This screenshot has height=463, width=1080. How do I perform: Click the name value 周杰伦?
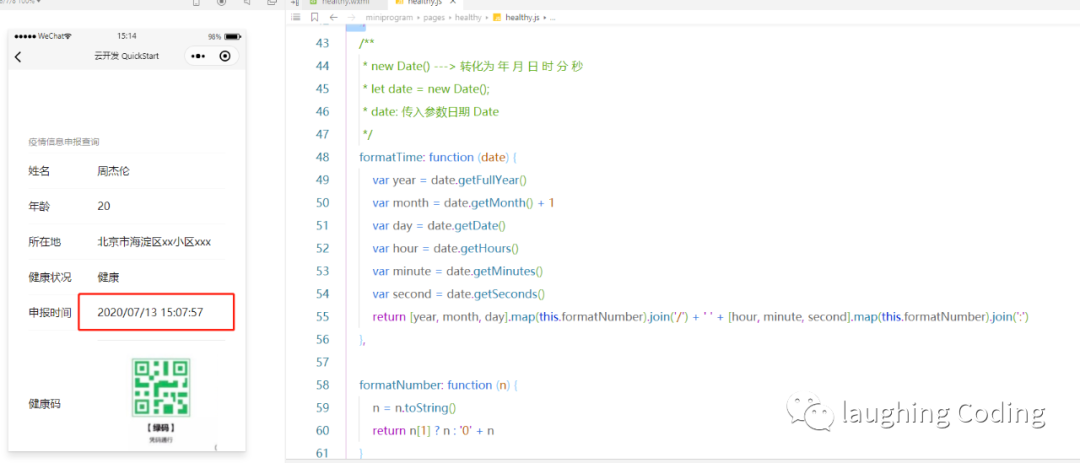(x=114, y=171)
